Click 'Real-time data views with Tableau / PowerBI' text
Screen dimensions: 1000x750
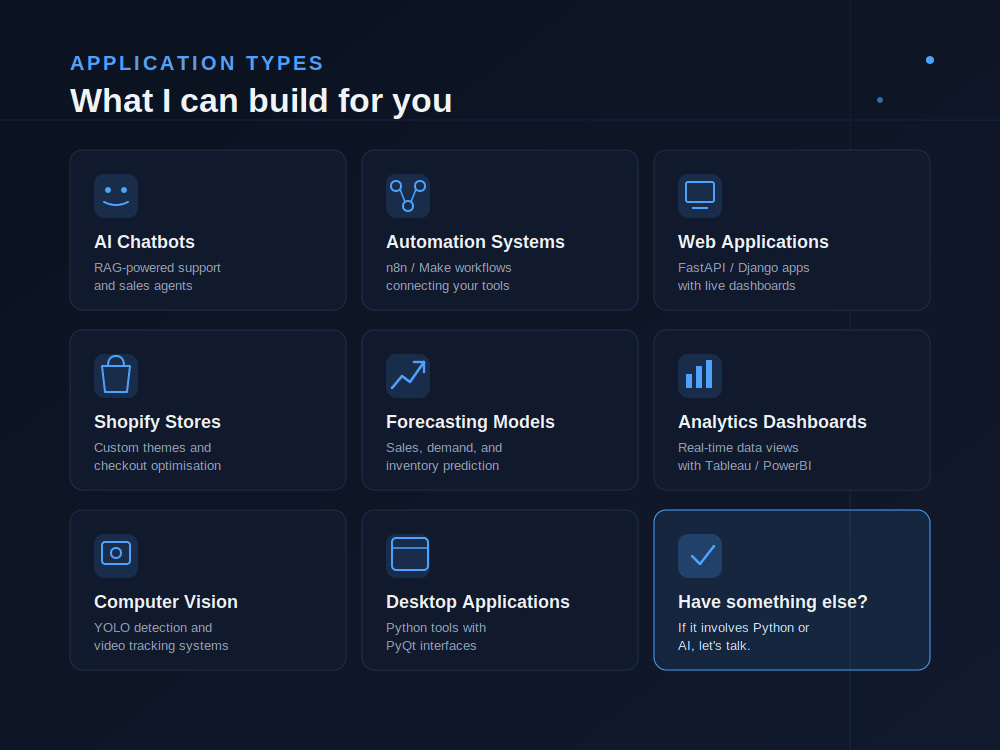point(745,457)
